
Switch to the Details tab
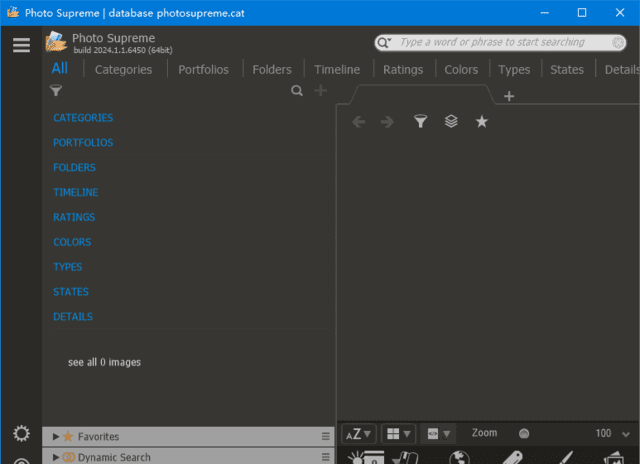pyautogui.click(x=622, y=69)
